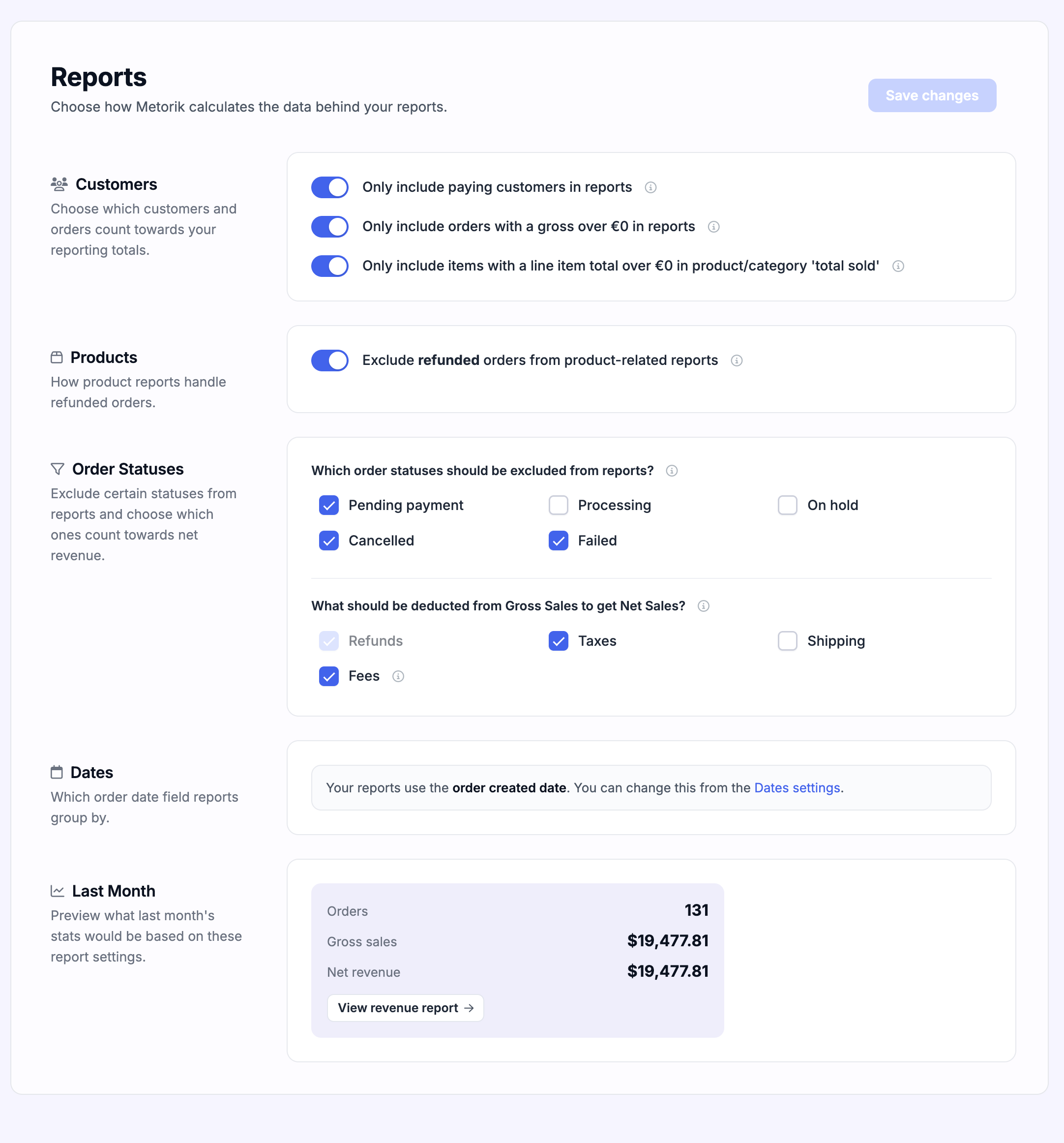This screenshot has height=1143, width=1064.
Task: Click the Customers people icon
Action: click(59, 184)
